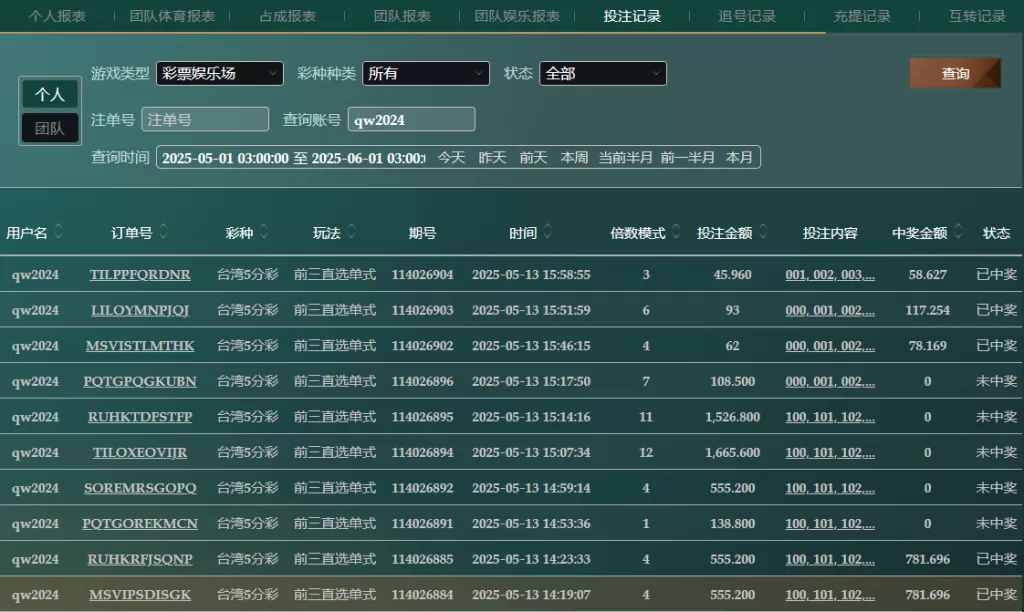Sort by 时间 column arrows
1024x612 pixels.
point(547,231)
